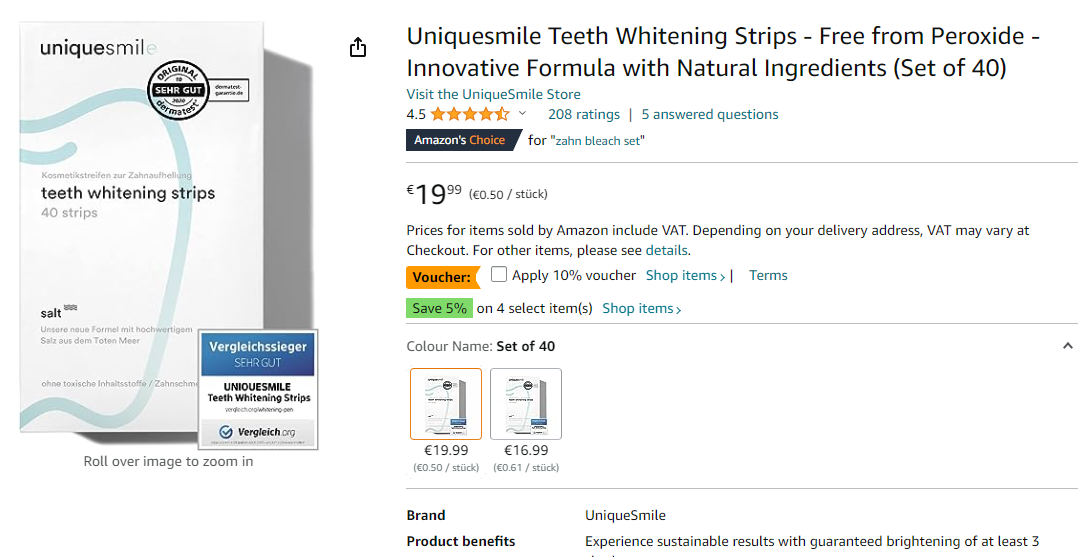The width and height of the screenshot is (1090, 557).
Task: Open Shop items next to voucher
Action: [685, 276]
